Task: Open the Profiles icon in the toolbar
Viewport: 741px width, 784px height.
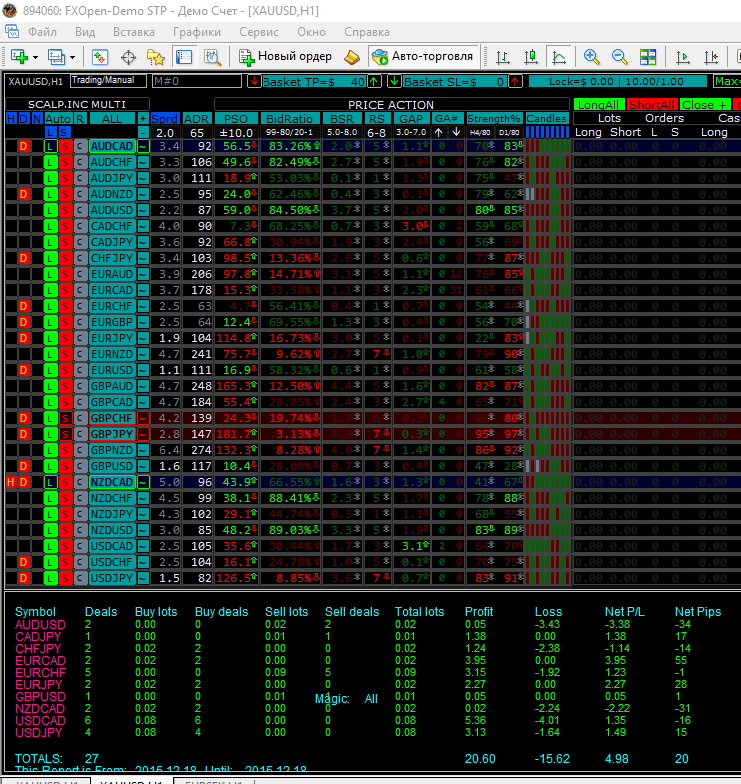Action: tap(56, 56)
